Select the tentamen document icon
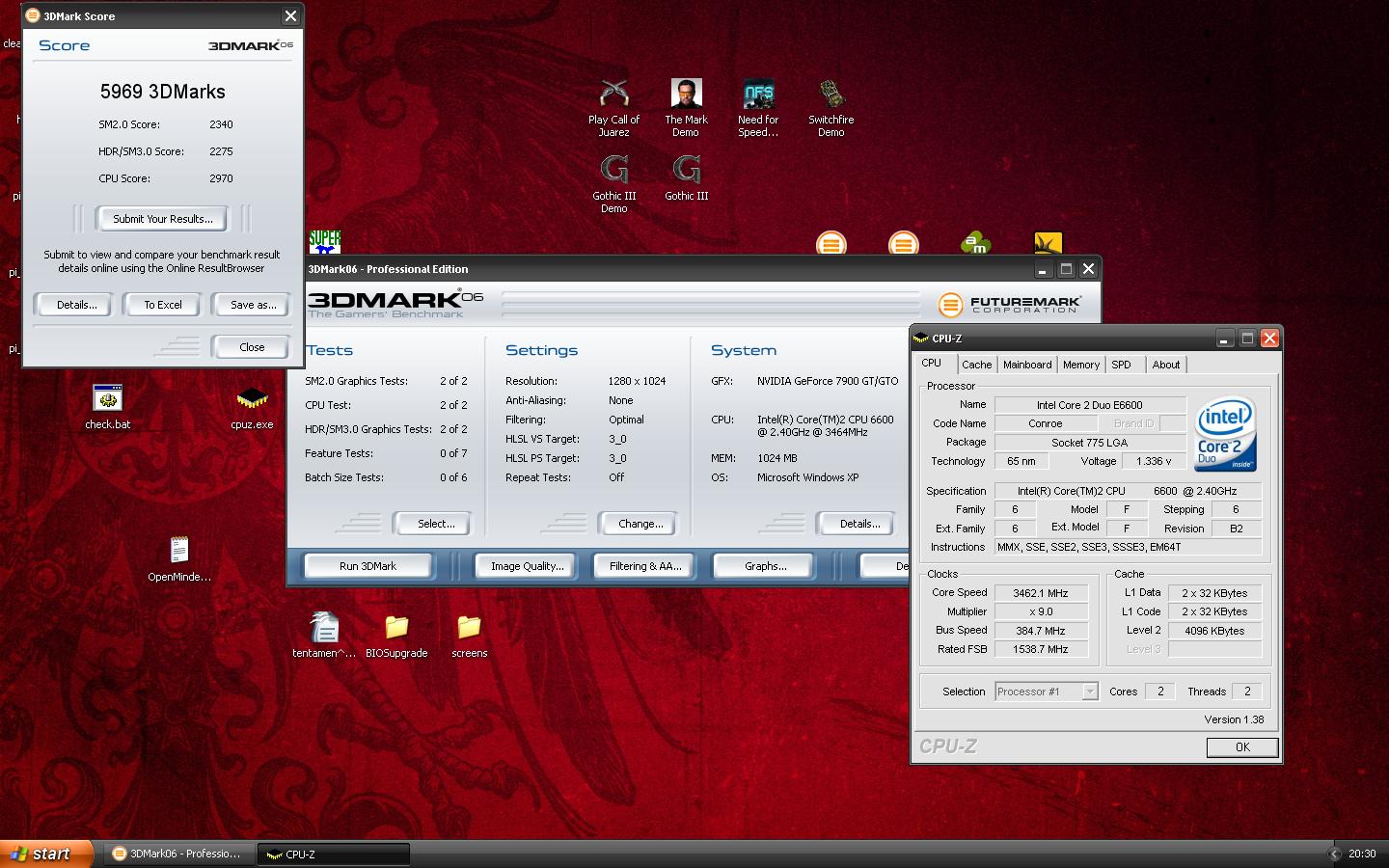 (x=324, y=635)
